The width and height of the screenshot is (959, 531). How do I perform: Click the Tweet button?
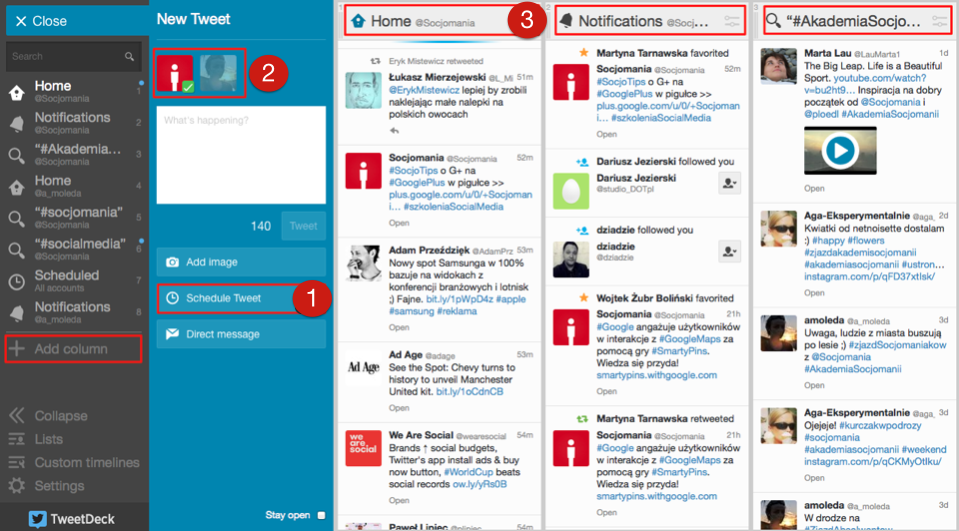pyautogui.click(x=303, y=226)
